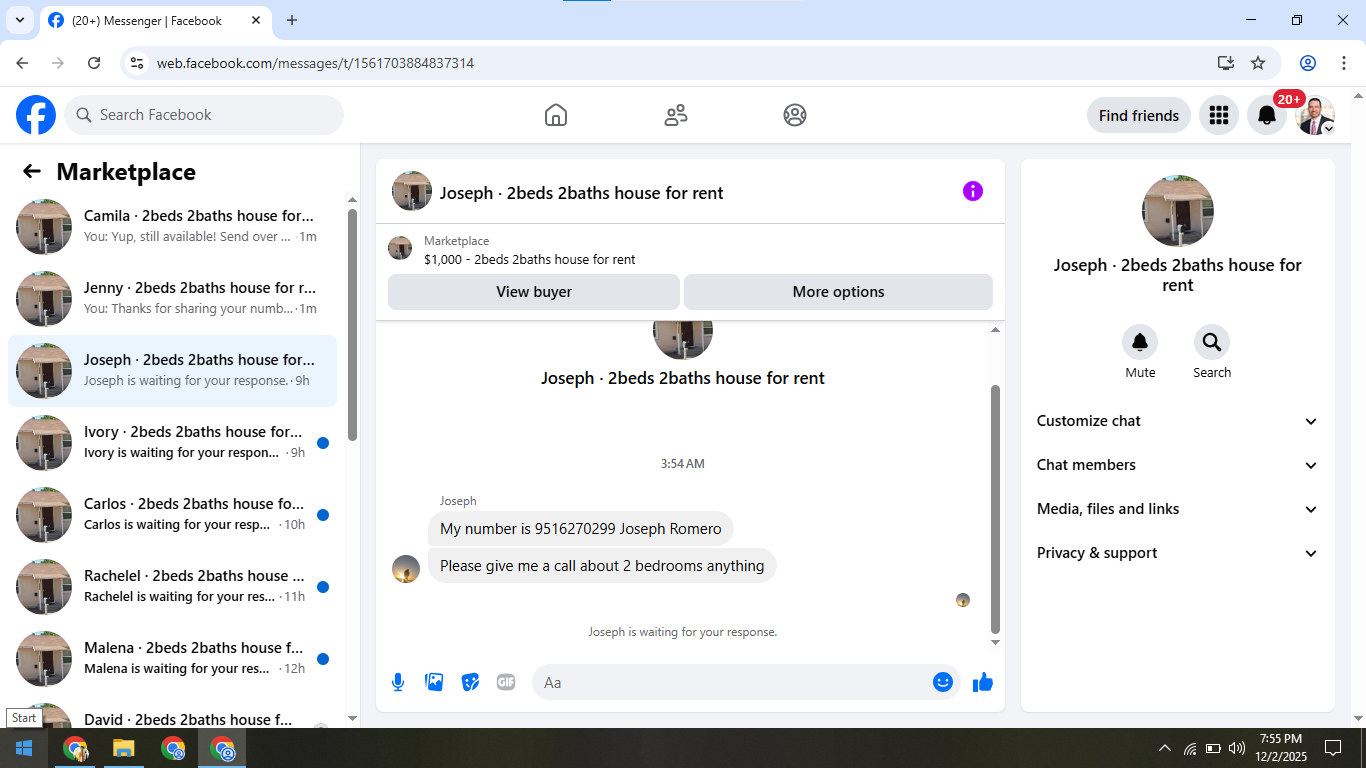
Task: Click the Search Facebook field
Action: click(x=204, y=115)
